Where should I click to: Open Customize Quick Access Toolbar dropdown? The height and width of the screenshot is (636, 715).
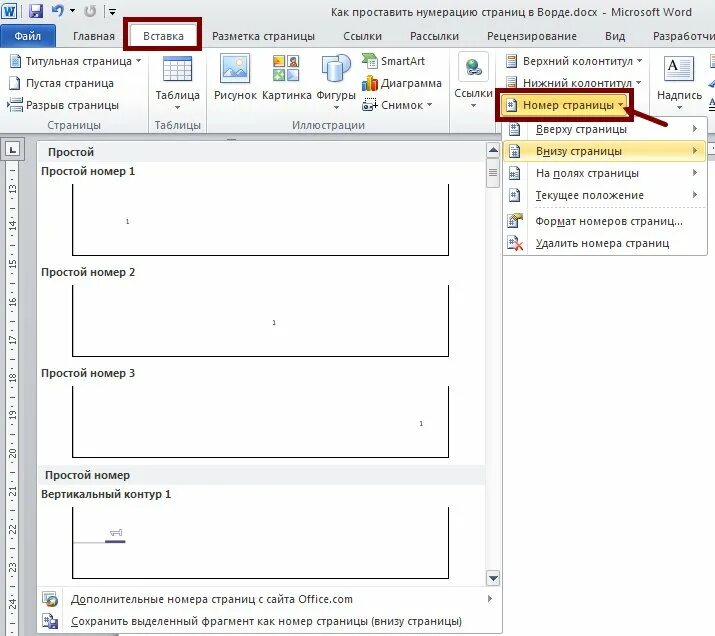[x=112, y=12]
